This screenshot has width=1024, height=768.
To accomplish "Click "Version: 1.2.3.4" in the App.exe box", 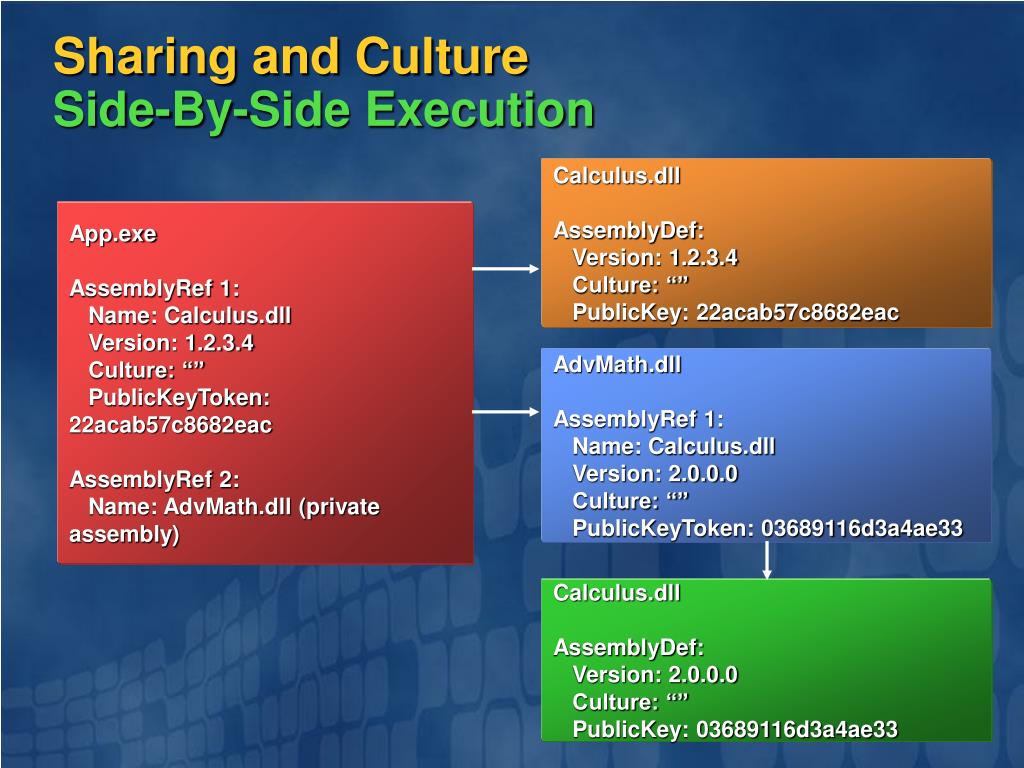I will click(x=171, y=343).
